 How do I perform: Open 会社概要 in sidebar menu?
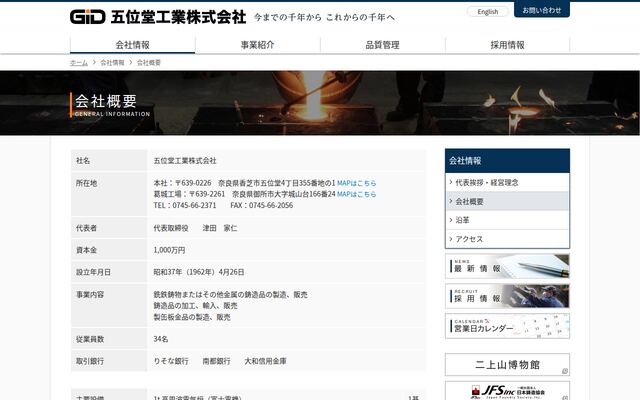tap(507, 201)
